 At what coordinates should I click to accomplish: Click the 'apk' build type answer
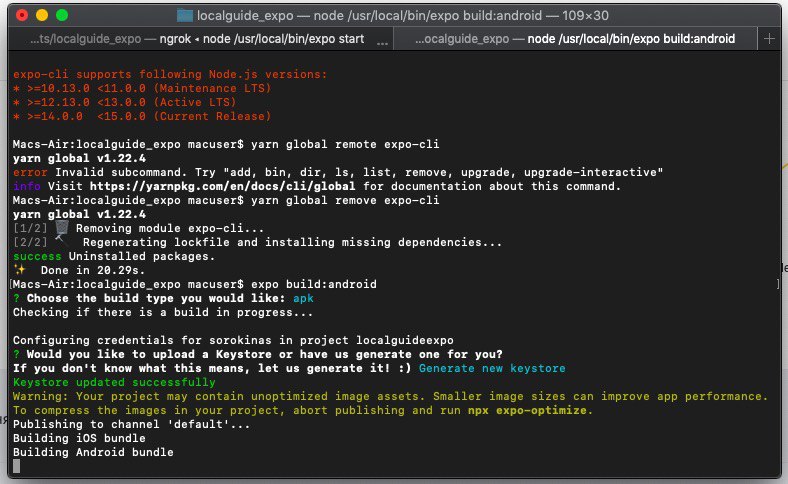tap(303, 299)
